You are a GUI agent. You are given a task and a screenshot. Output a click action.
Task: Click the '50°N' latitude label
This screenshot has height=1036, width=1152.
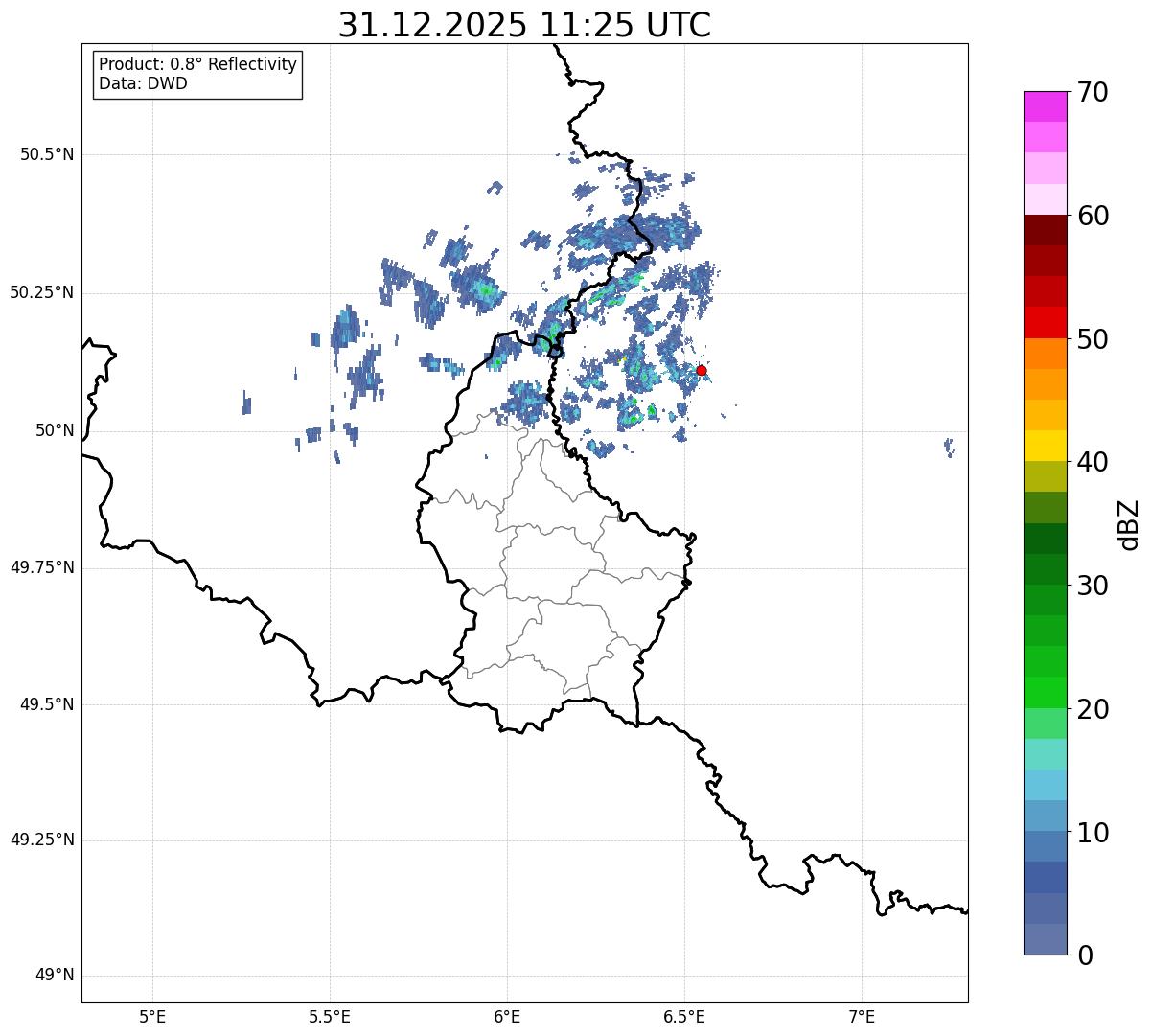[x=55, y=430]
